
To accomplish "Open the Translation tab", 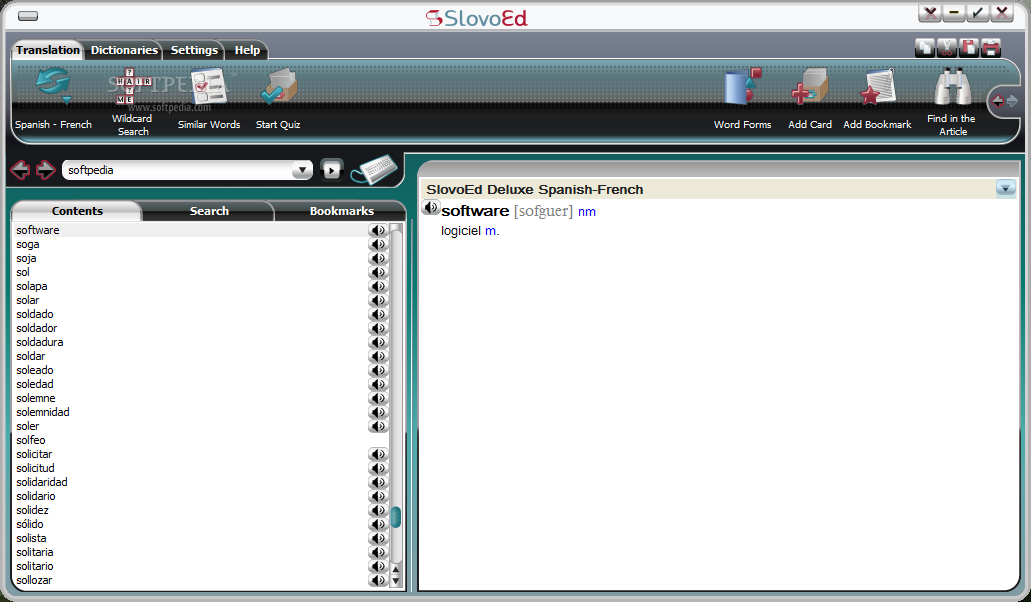I will point(47,50).
